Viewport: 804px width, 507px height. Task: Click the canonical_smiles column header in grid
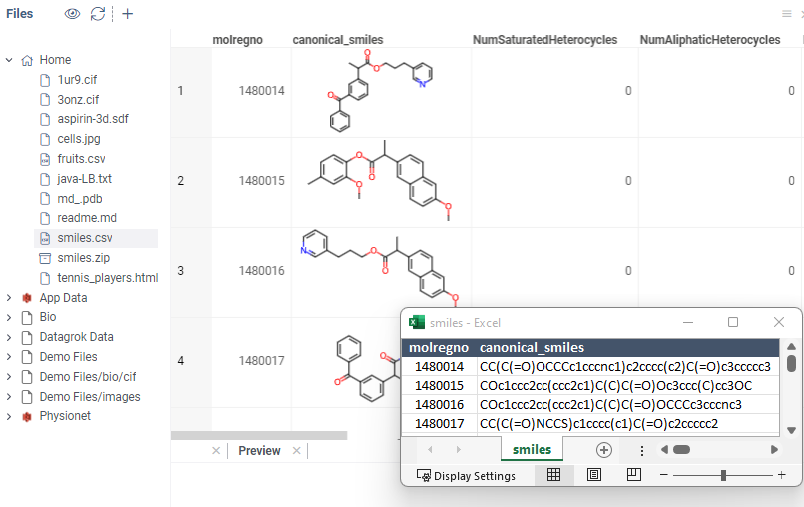tap(338, 40)
